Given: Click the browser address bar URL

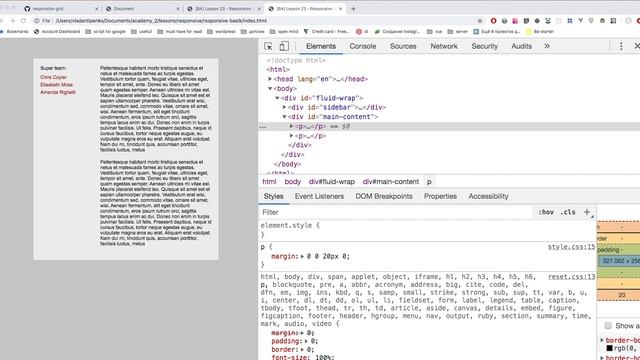Looking at the screenshot, I should coord(161,20).
